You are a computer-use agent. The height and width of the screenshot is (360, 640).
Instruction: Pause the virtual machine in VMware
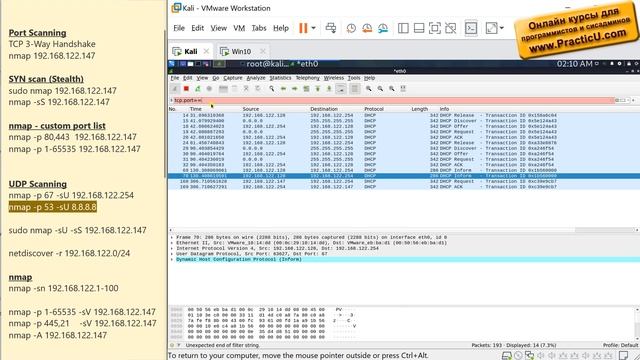pos(303,28)
